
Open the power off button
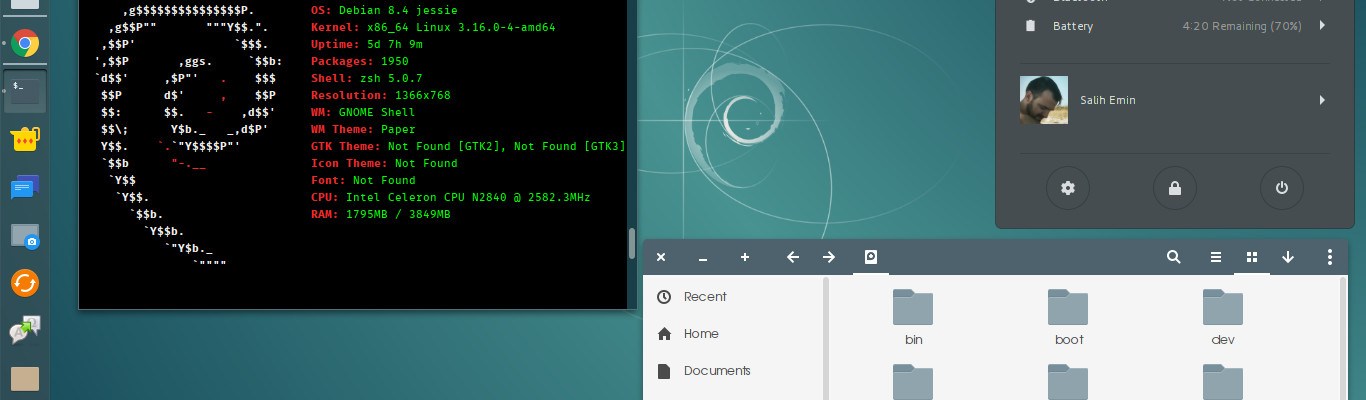[1281, 188]
